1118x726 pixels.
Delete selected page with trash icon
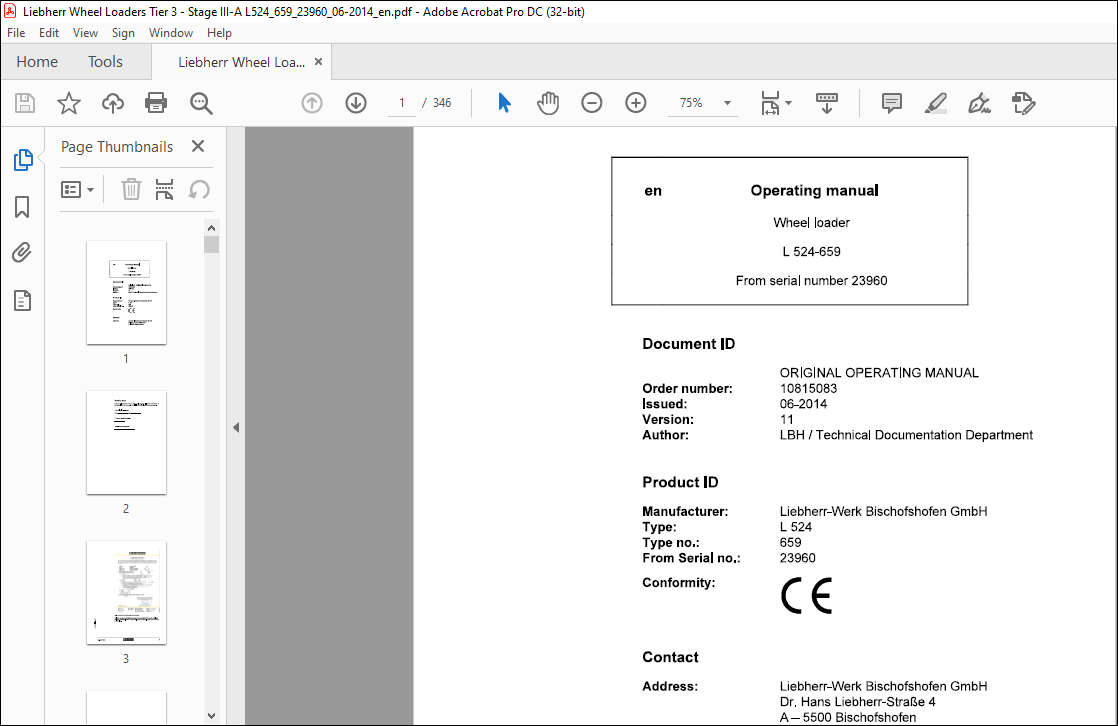pos(131,190)
